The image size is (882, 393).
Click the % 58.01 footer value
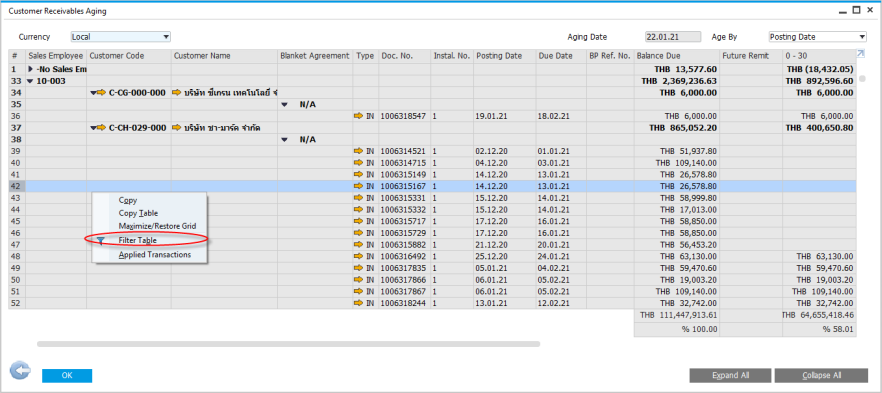[x=820, y=329]
